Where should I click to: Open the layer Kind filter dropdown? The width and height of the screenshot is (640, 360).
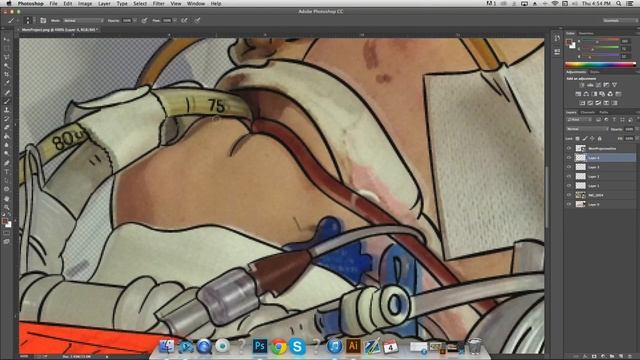coord(579,120)
